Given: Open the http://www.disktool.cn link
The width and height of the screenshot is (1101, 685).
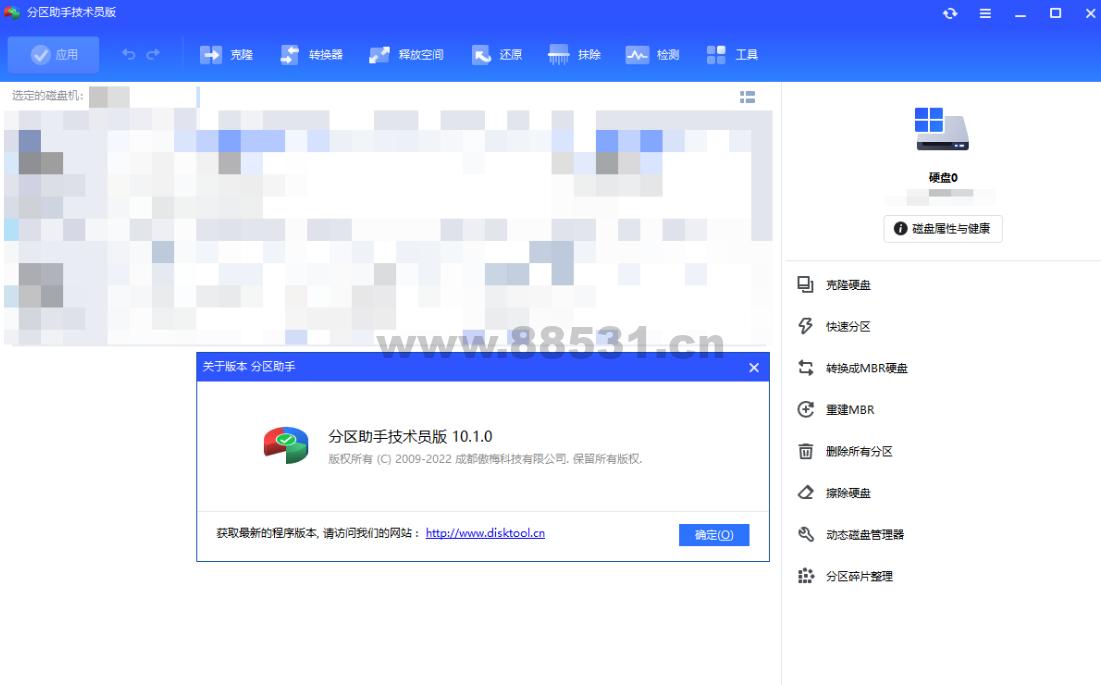Looking at the screenshot, I should pyautogui.click(x=485, y=533).
